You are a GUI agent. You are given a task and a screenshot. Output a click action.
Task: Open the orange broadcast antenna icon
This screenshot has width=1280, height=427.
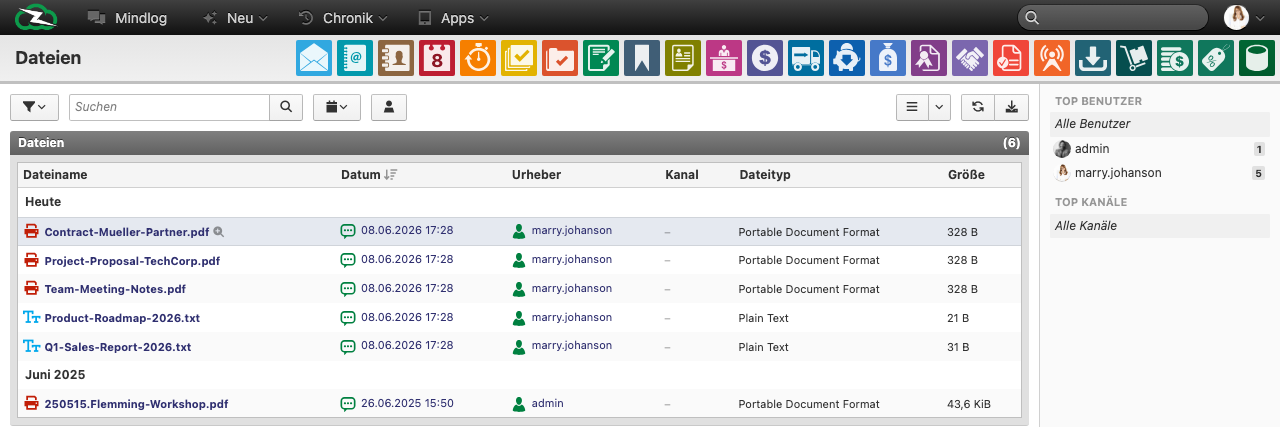tap(1052, 58)
